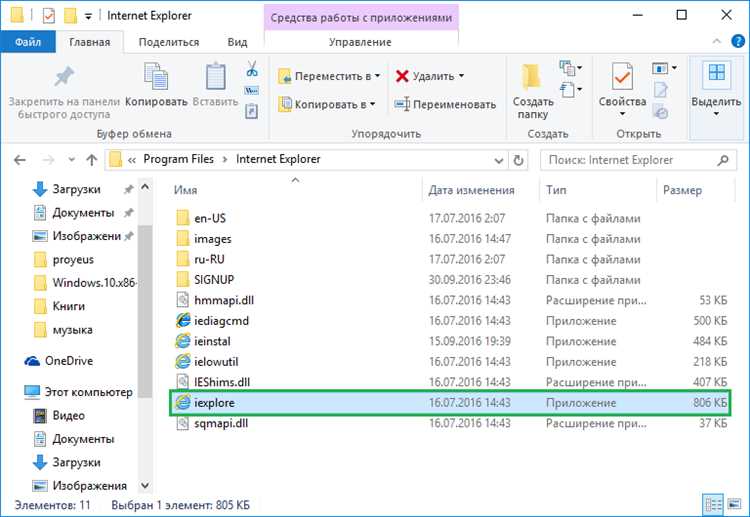
Task: Switch to the Управление tab
Action: click(360, 42)
